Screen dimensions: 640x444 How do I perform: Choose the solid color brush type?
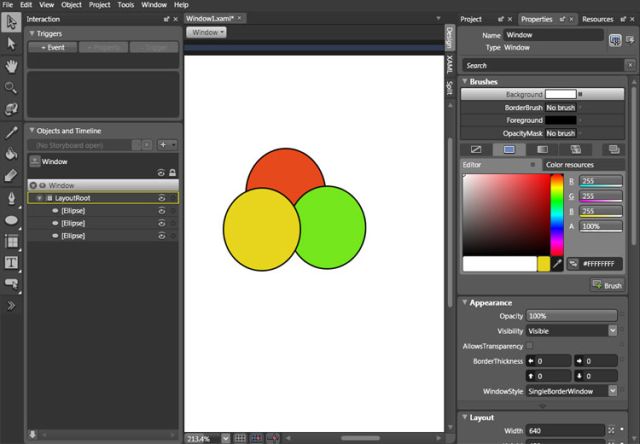509,149
